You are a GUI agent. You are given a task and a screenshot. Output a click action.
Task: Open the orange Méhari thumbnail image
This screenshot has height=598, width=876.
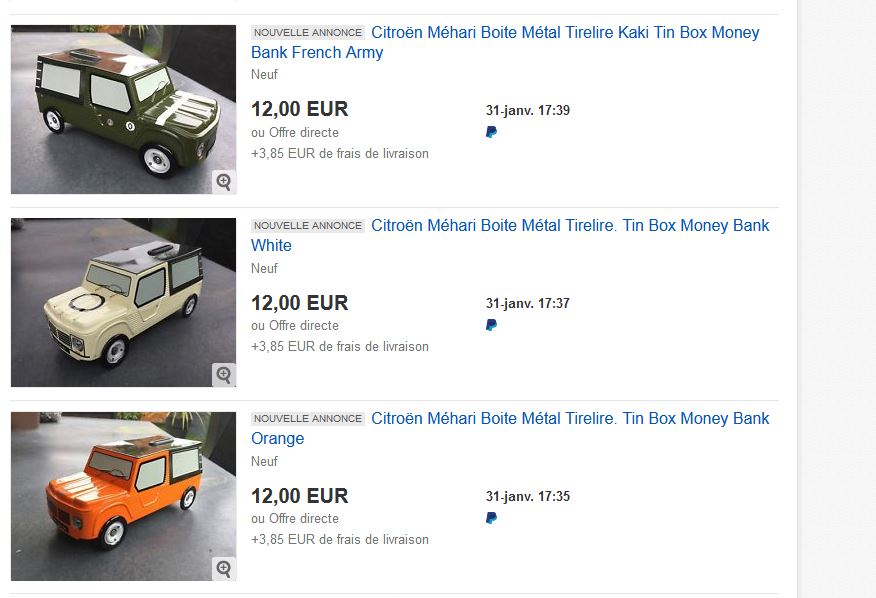coord(123,496)
